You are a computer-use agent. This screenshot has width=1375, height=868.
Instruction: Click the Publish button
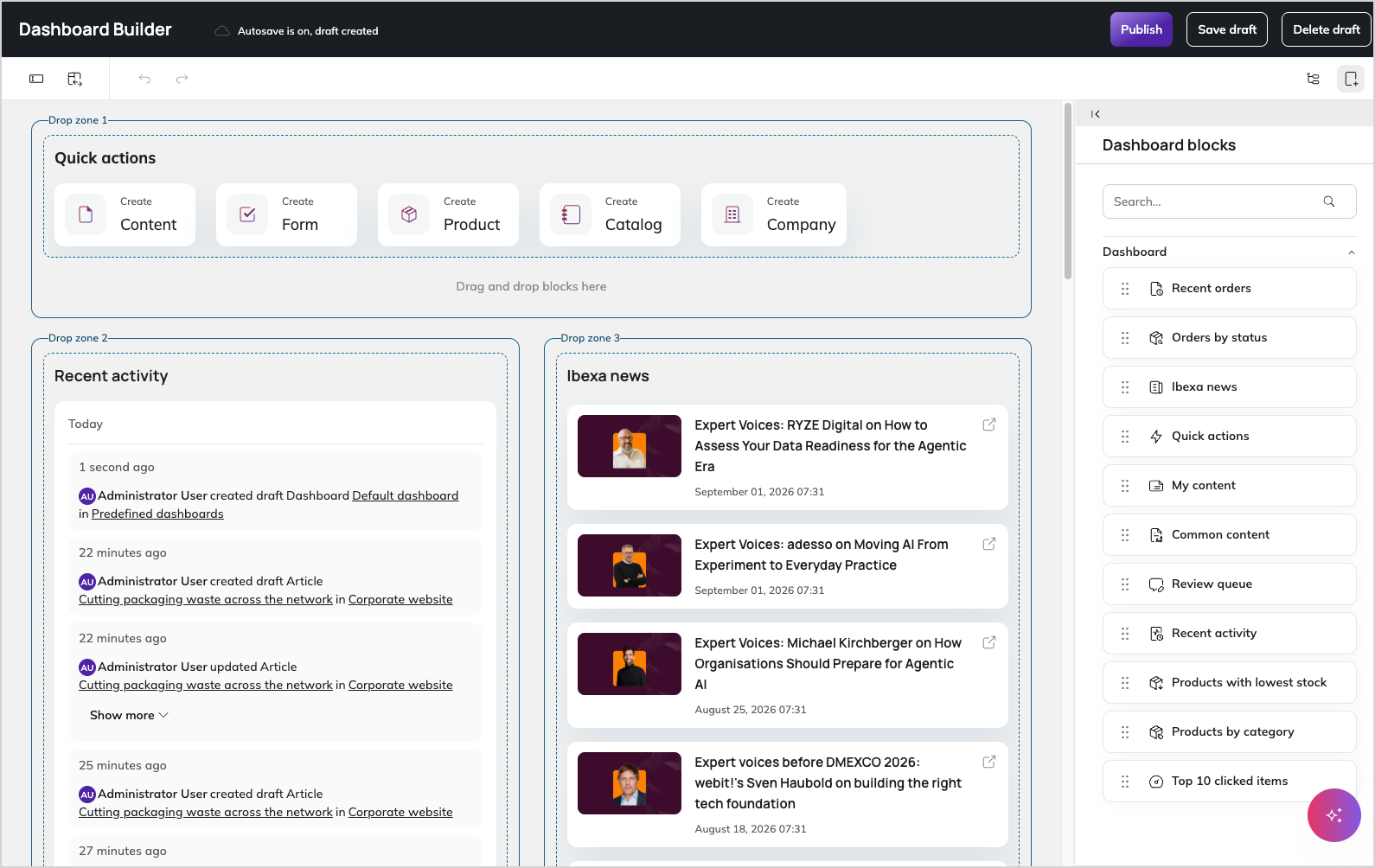[x=1141, y=29]
